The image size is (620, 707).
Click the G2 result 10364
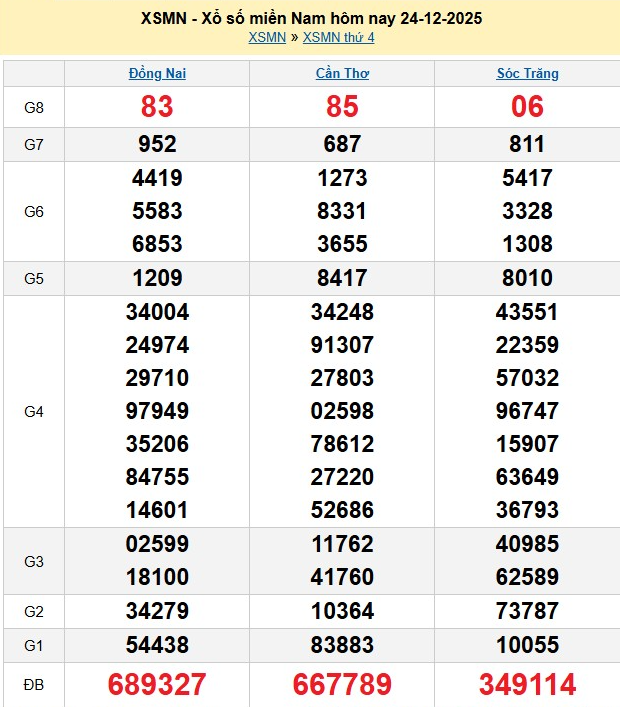(x=342, y=611)
